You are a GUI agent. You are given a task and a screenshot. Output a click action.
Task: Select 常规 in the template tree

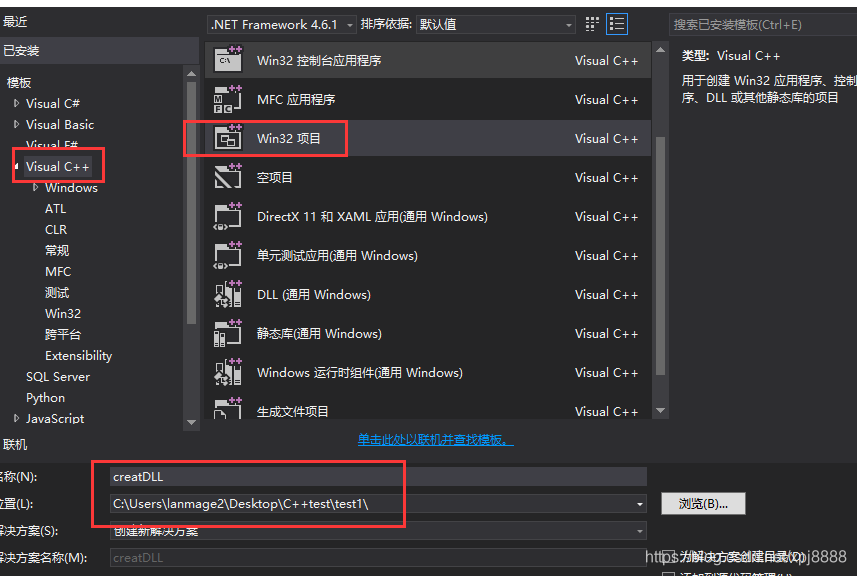(x=57, y=250)
